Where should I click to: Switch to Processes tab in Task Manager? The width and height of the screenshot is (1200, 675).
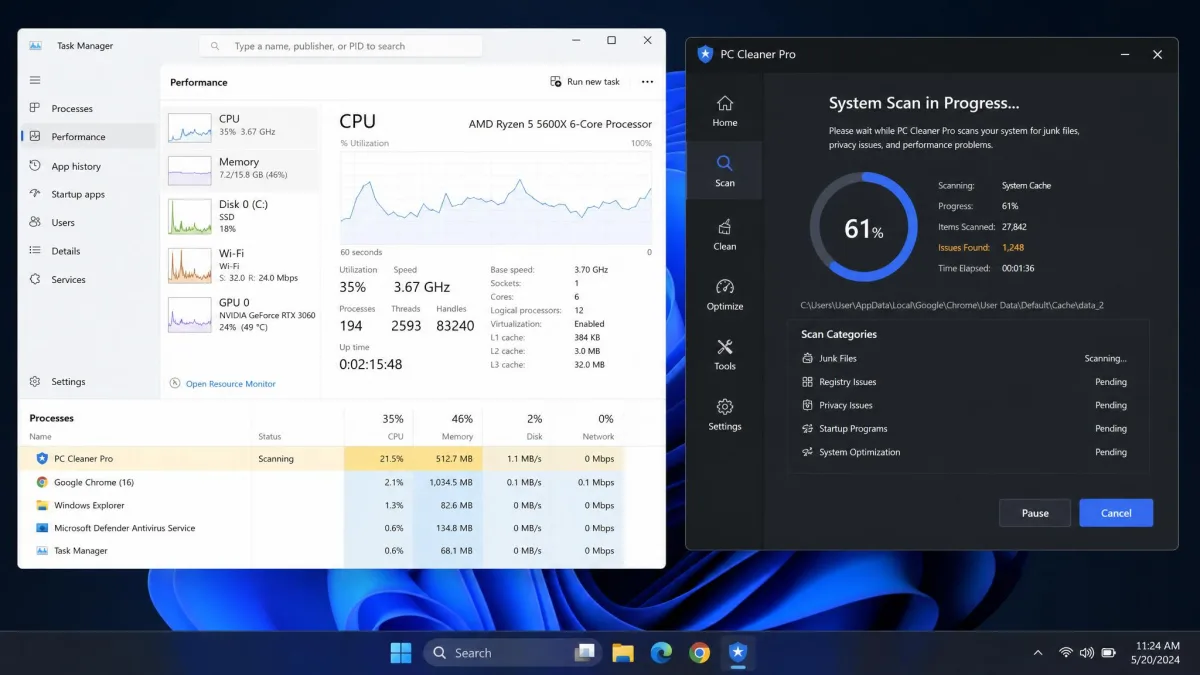[89, 108]
